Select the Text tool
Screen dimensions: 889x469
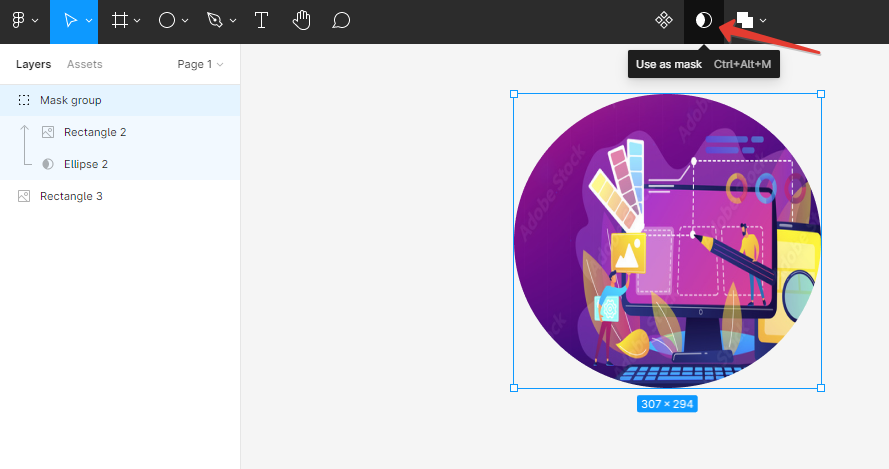(261, 20)
